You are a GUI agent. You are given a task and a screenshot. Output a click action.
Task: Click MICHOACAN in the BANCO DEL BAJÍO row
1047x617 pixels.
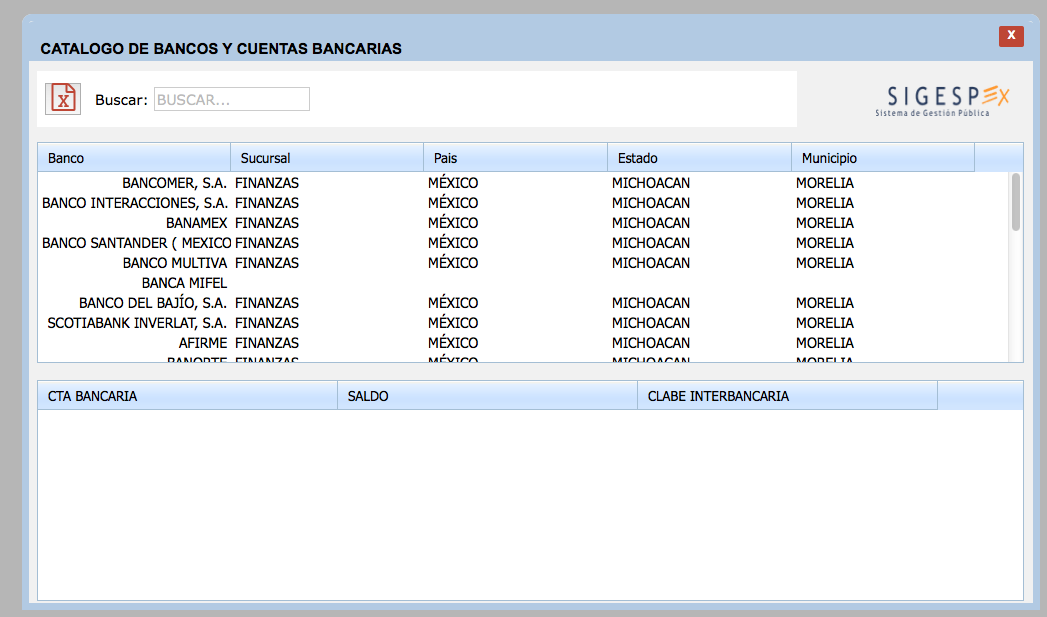[x=651, y=303]
